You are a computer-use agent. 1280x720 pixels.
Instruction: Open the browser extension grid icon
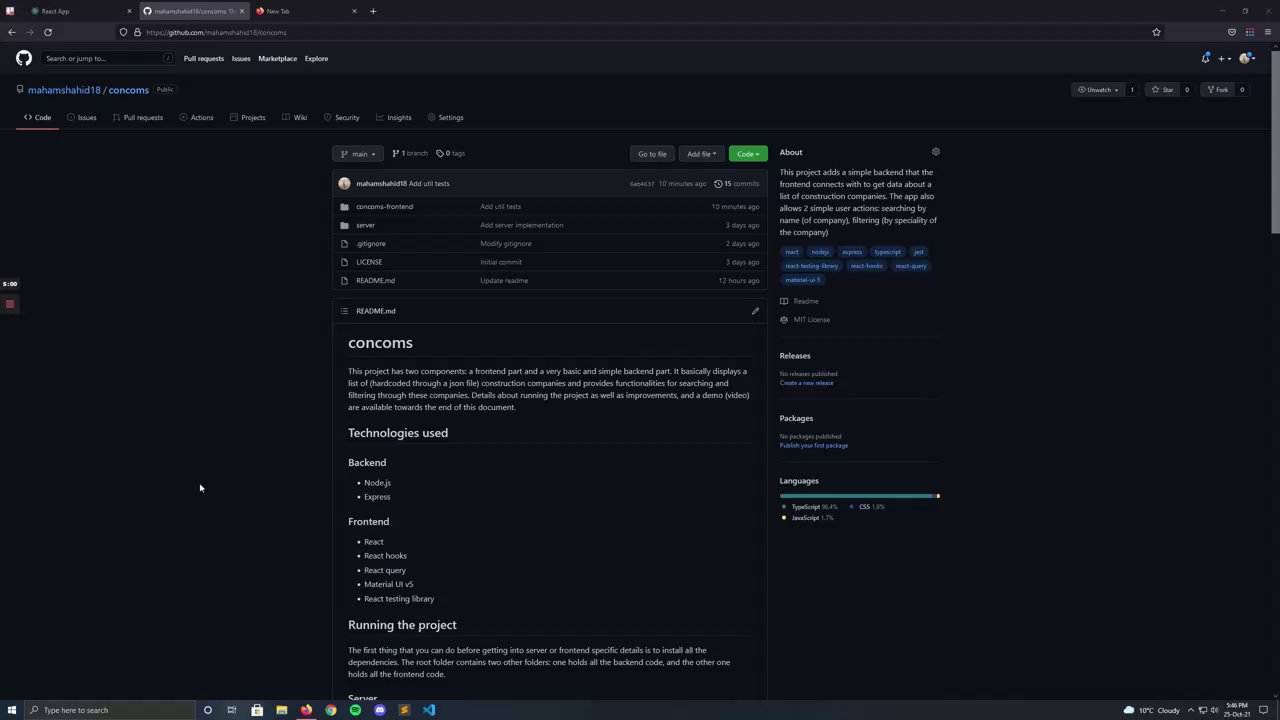point(1250,32)
